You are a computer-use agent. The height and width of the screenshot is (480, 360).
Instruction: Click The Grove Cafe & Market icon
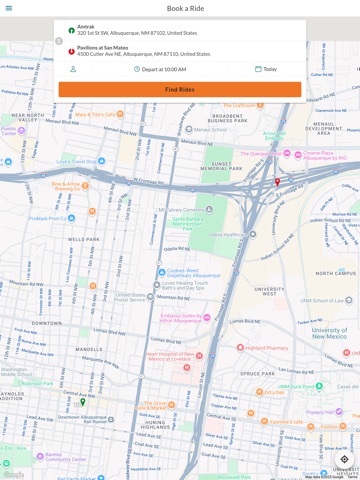171,405
